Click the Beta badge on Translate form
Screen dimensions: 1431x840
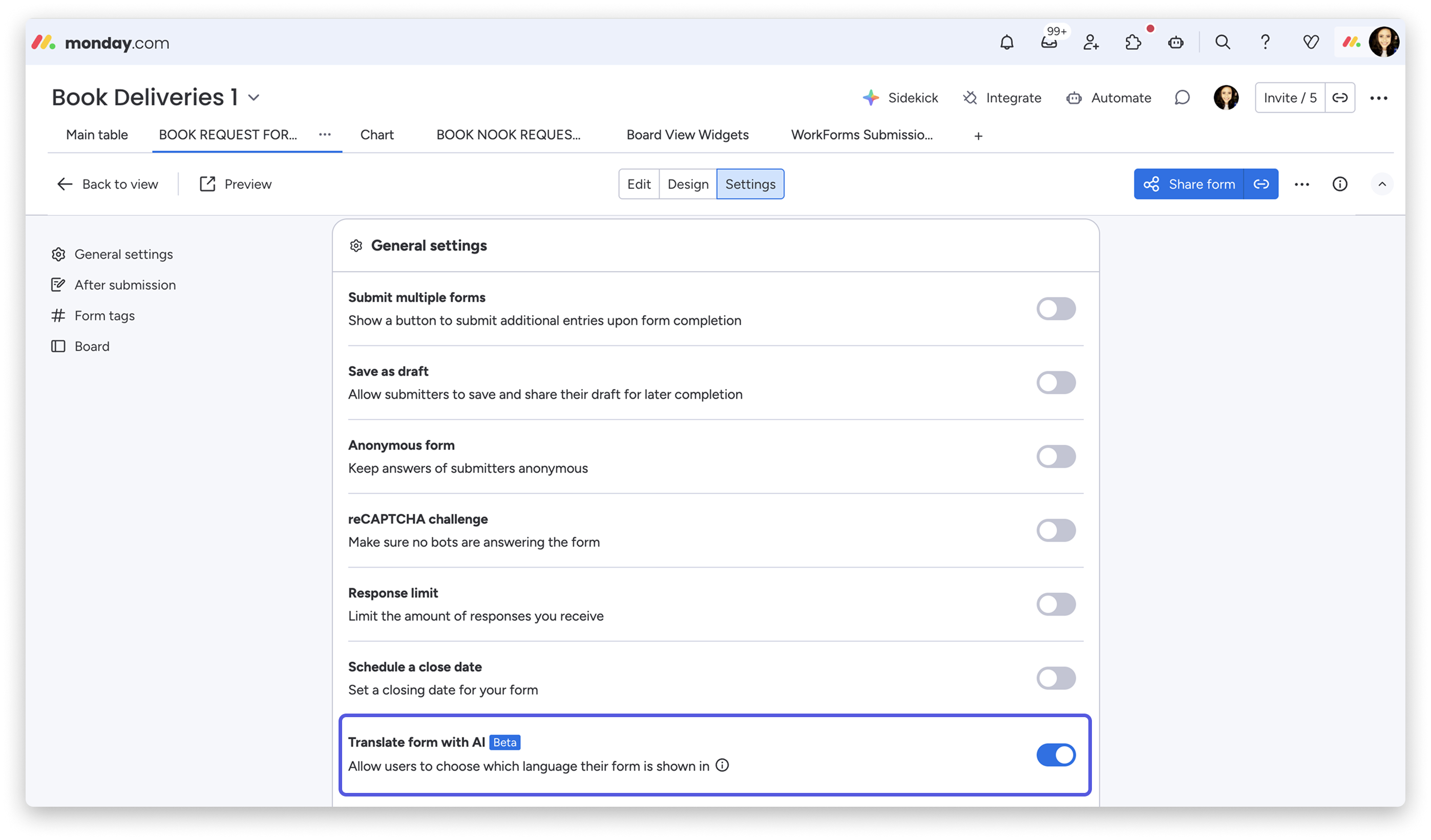pyautogui.click(x=505, y=742)
